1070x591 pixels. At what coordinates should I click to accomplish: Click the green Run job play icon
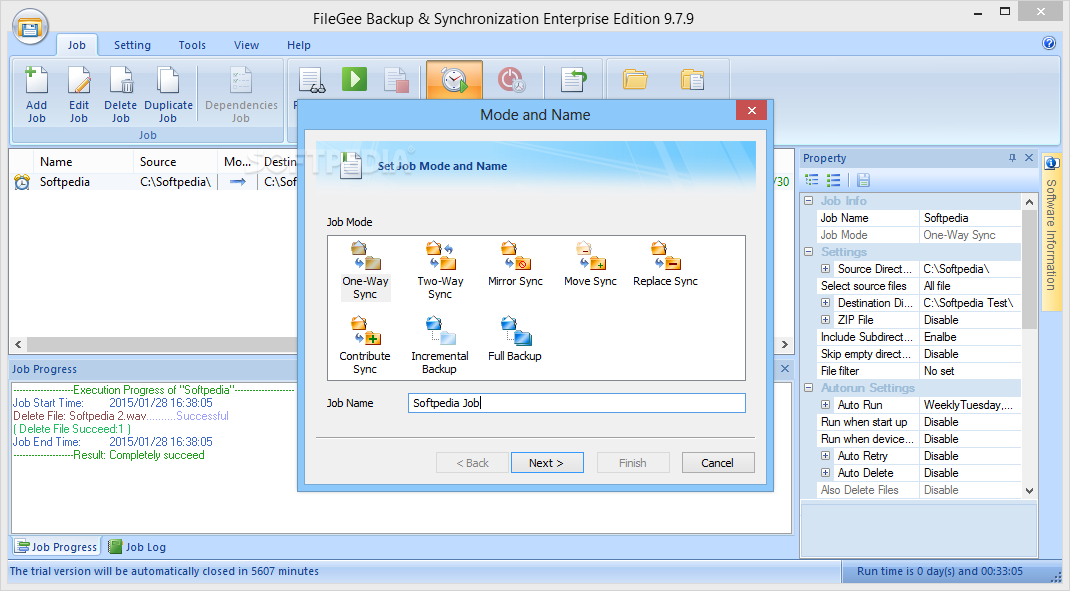(x=354, y=79)
